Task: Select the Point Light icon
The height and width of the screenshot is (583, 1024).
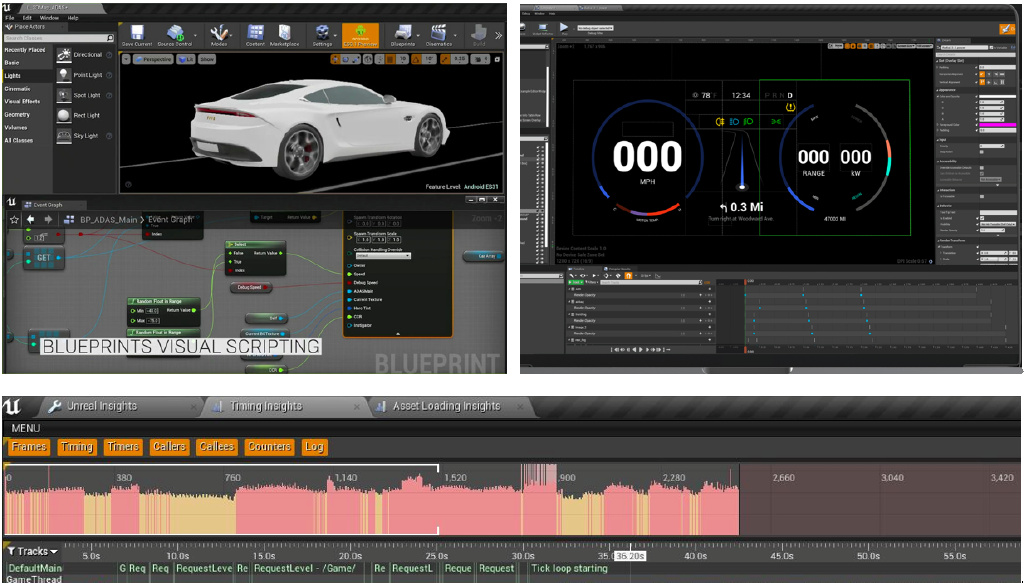Action: (64, 75)
